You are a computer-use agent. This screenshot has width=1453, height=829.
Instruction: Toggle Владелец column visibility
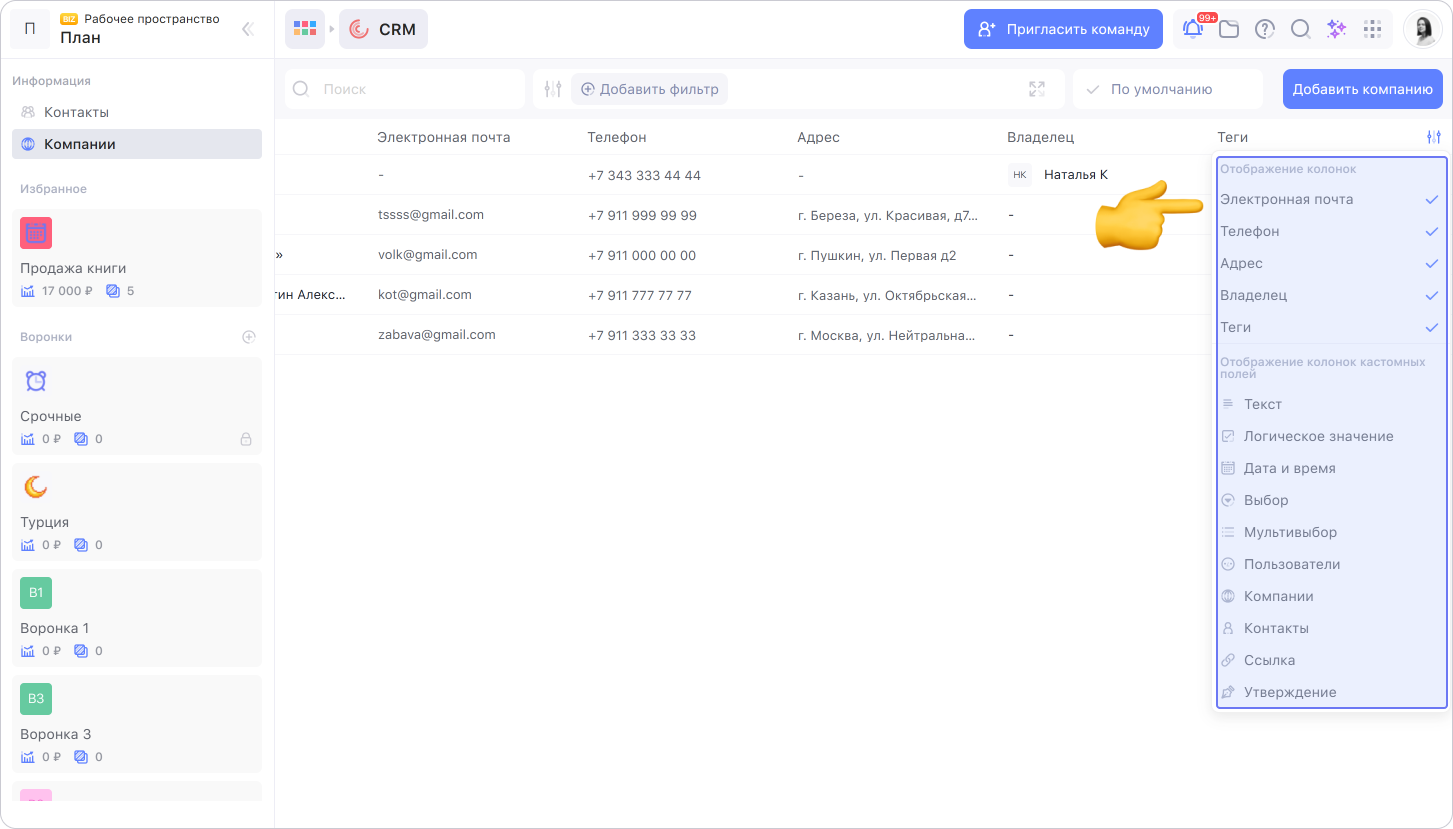[x=1330, y=295]
